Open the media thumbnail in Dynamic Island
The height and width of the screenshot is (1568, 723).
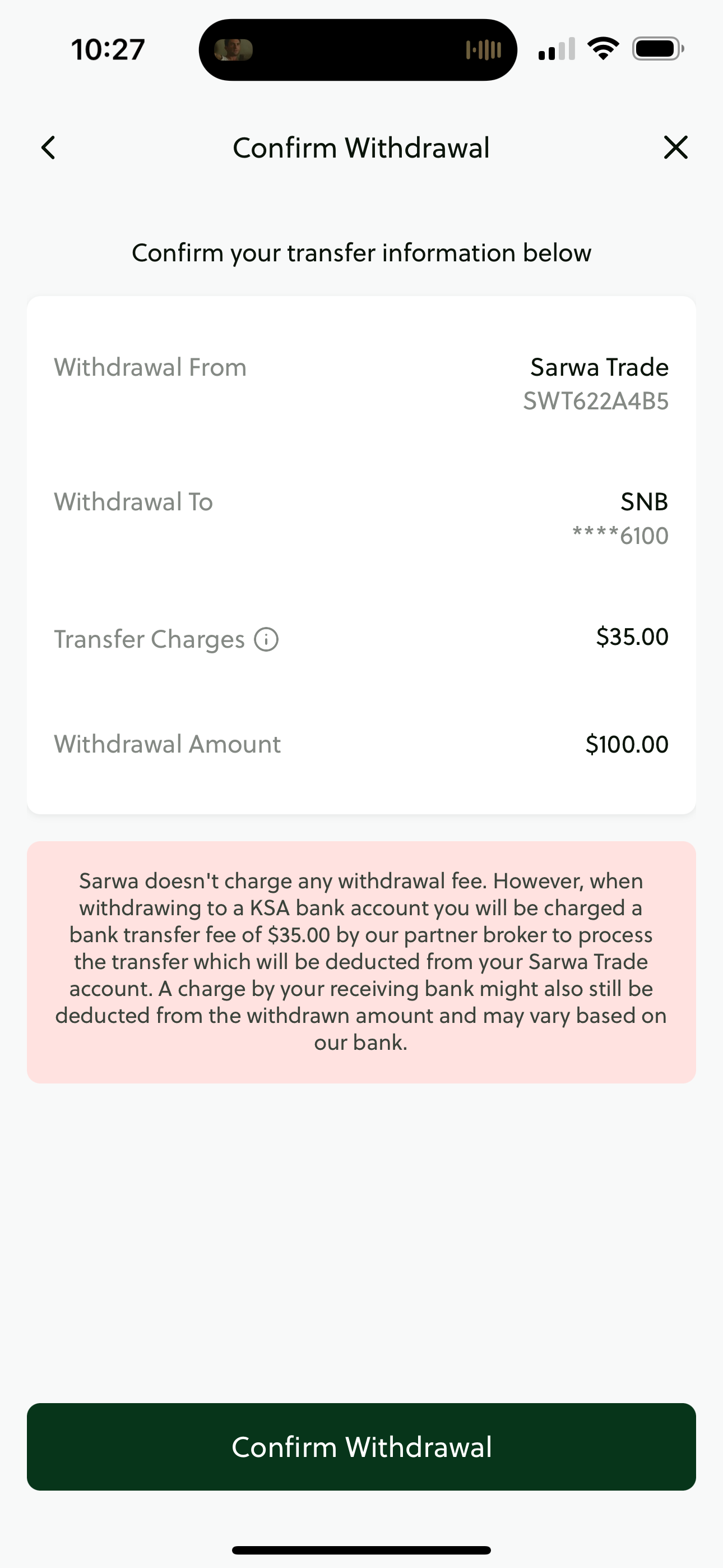[x=234, y=50]
